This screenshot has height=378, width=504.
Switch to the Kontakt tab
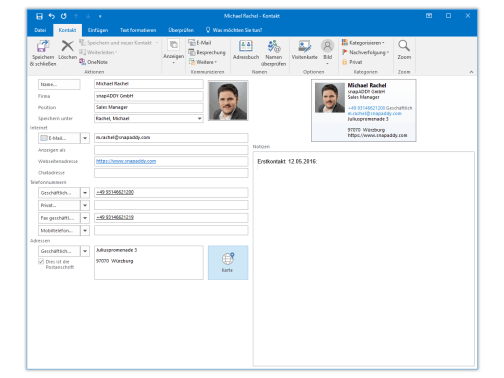pos(67,30)
